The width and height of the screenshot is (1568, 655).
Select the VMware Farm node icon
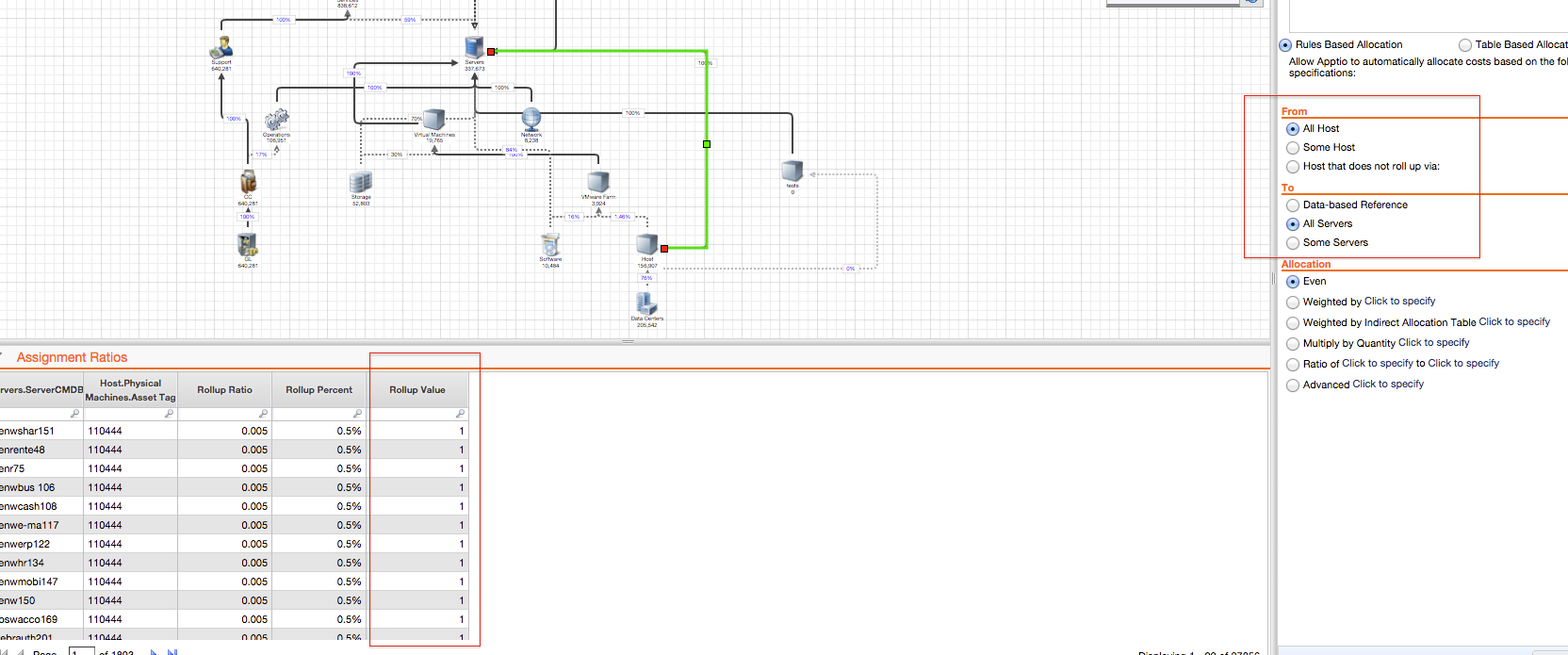[598, 182]
